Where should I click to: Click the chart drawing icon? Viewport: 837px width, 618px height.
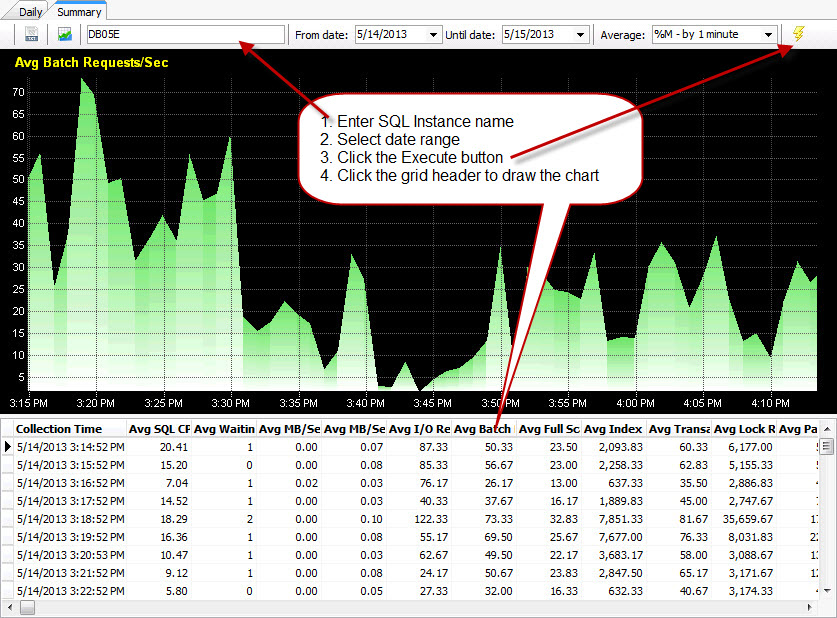coord(64,33)
